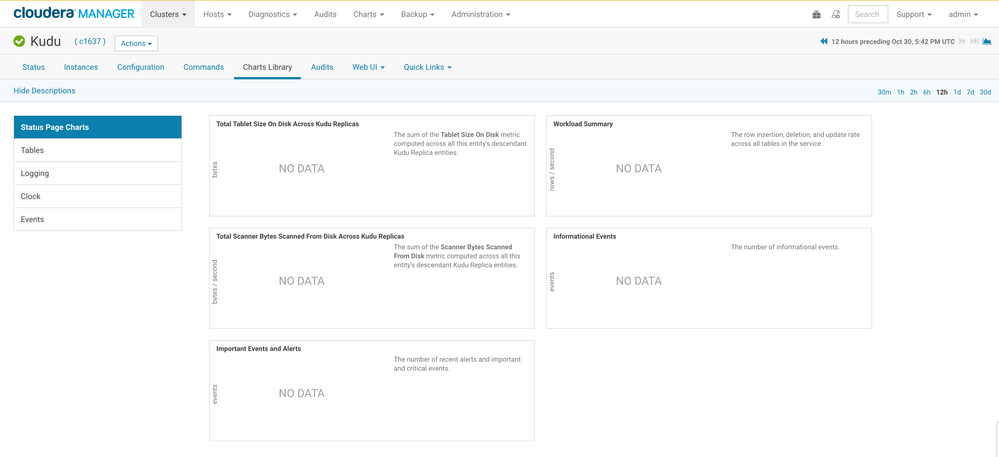Select the Charts Library tab
The image size is (999, 457).
(x=268, y=67)
